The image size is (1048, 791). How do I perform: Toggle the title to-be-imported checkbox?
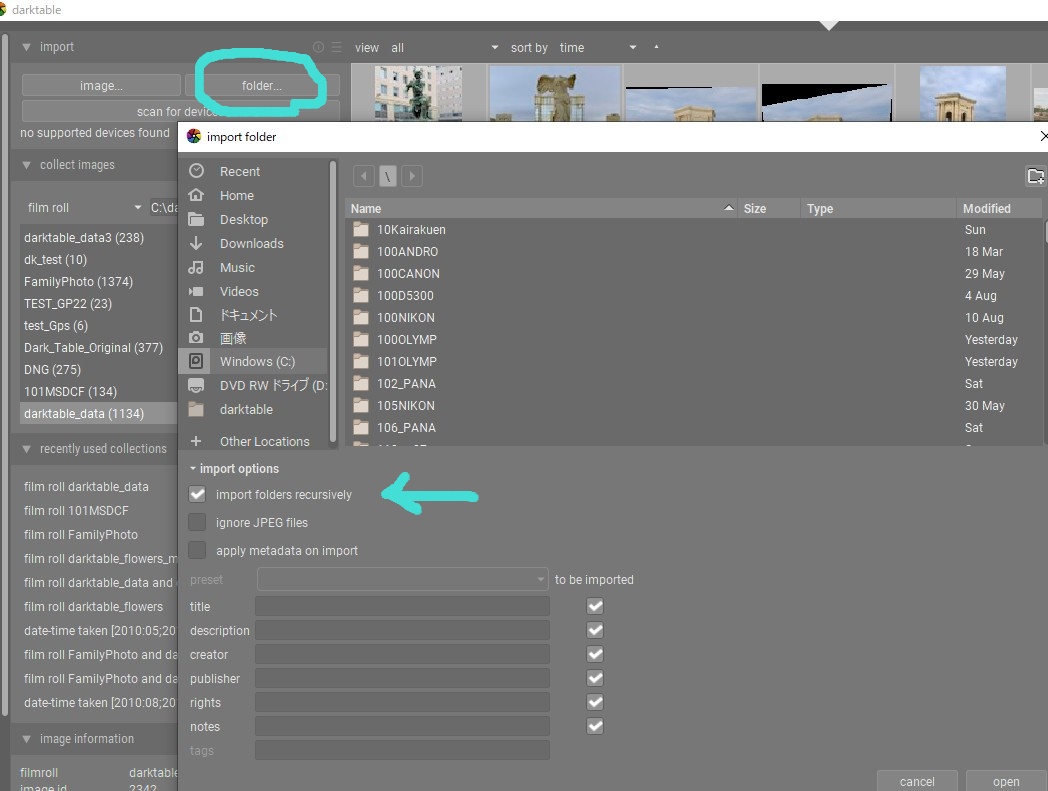tap(595, 606)
